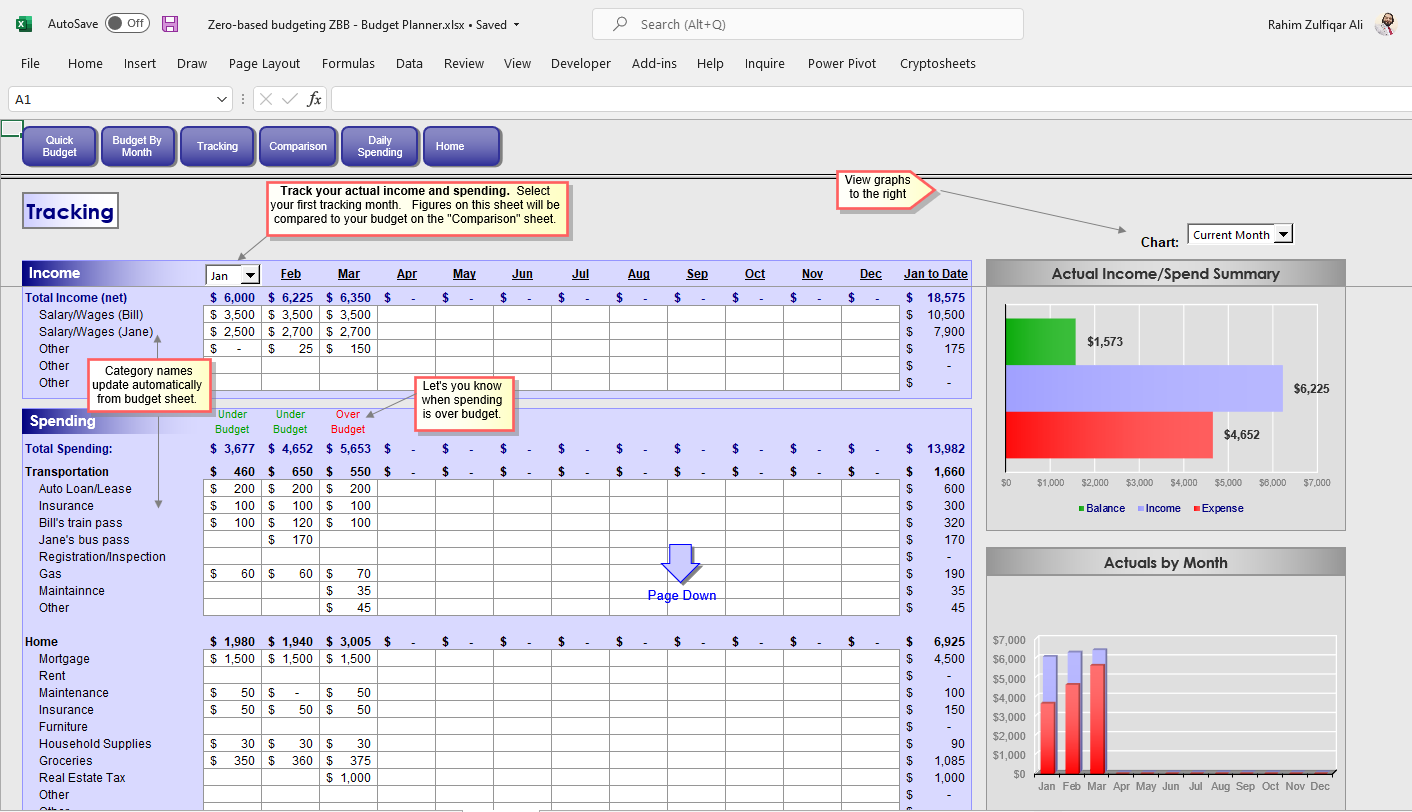Select the Salary/Wages (Bill) Jan cell
Screen dimensions: 1412x812
pos(232,314)
